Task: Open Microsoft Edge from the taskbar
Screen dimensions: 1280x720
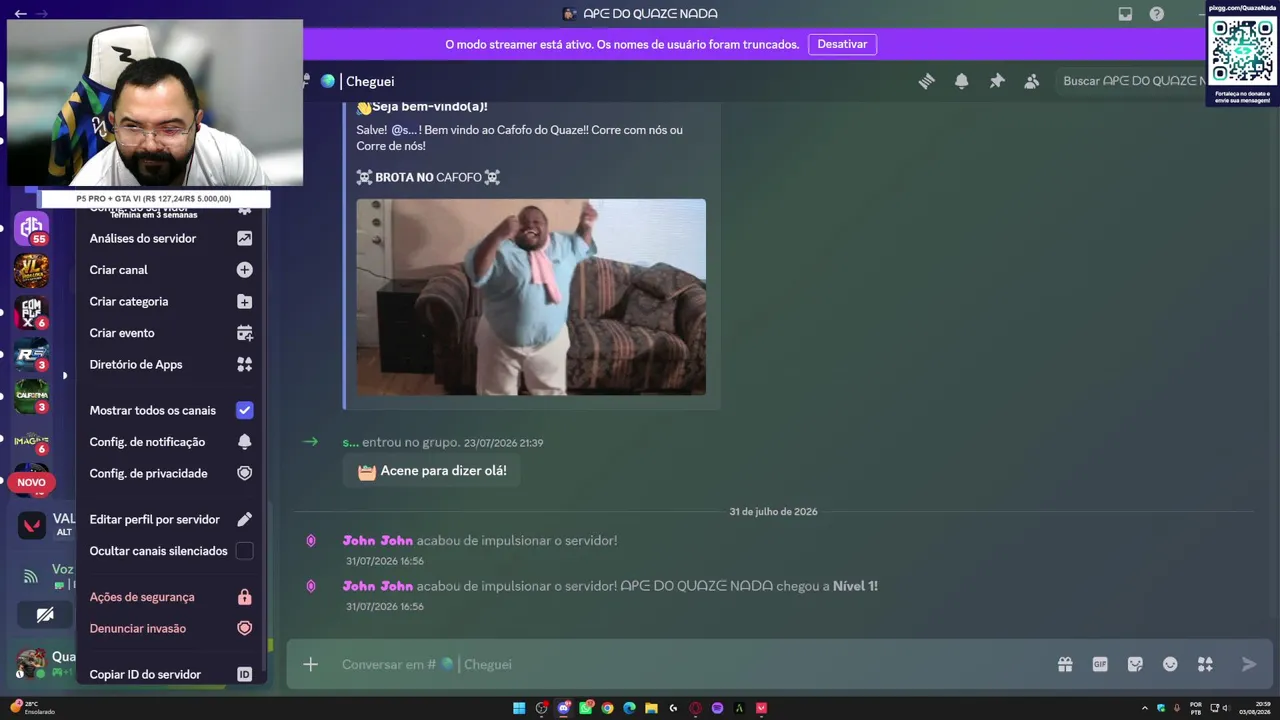Action: point(629,708)
